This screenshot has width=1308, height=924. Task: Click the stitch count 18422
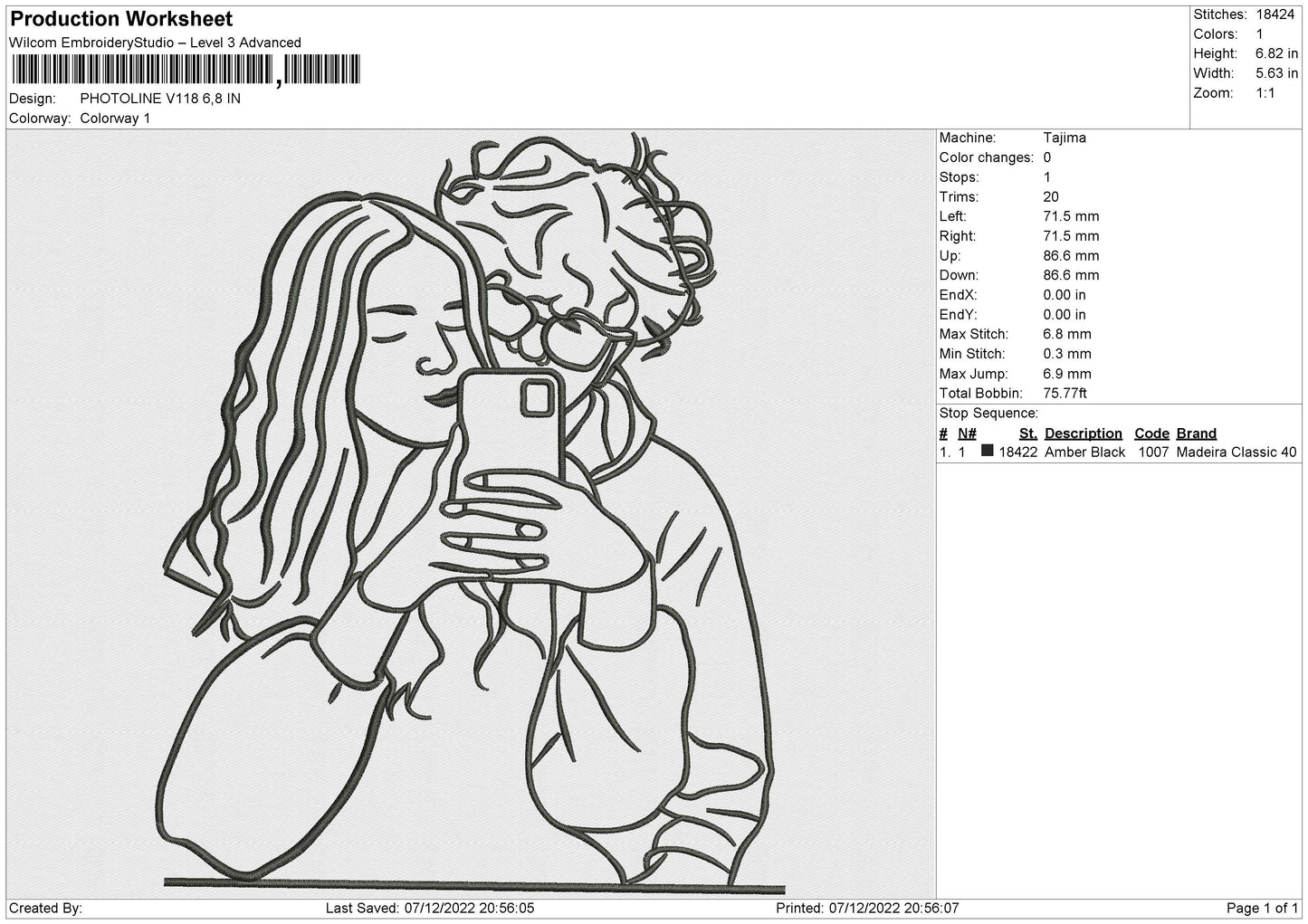(x=1018, y=452)
